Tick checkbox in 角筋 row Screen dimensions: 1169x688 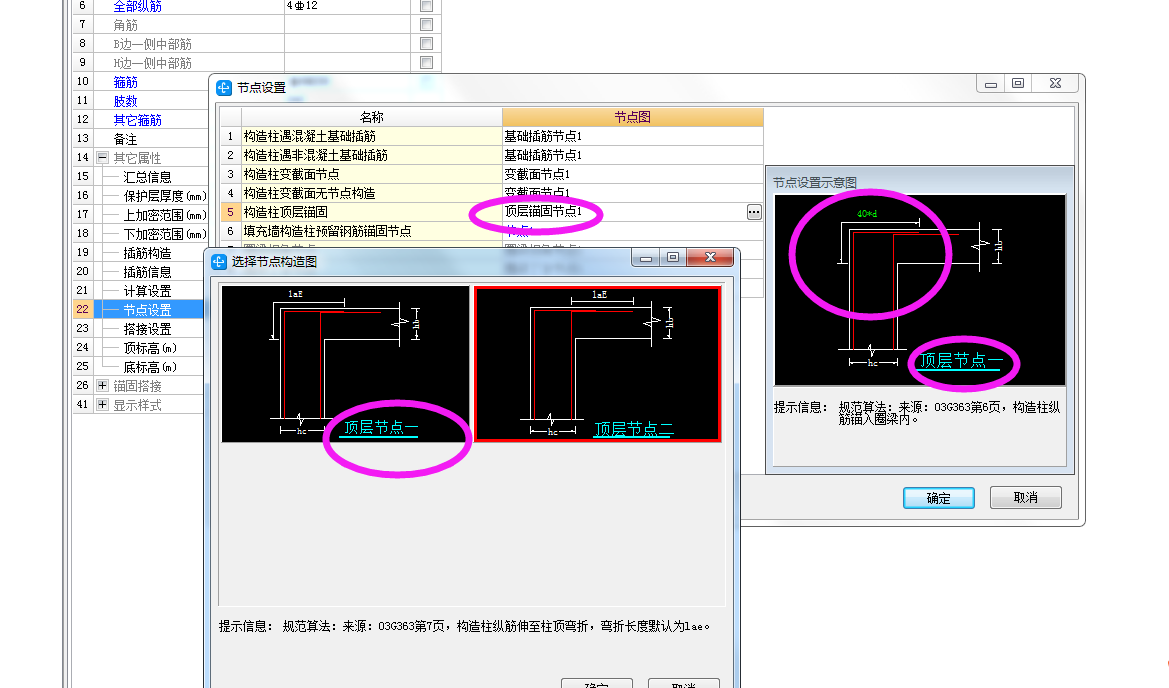(x=426, y=25)
